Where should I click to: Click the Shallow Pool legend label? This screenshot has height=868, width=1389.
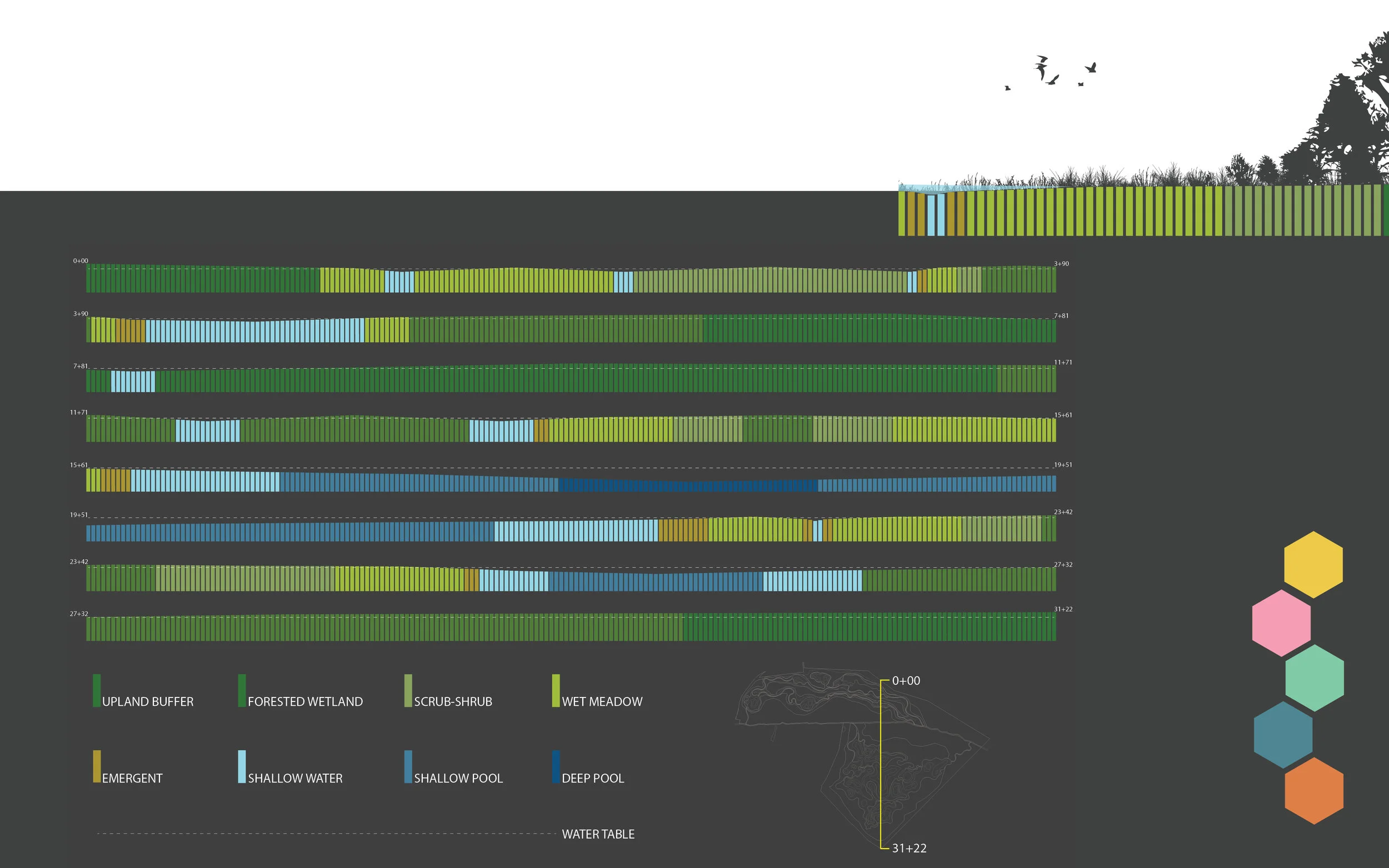pos(458,779)
